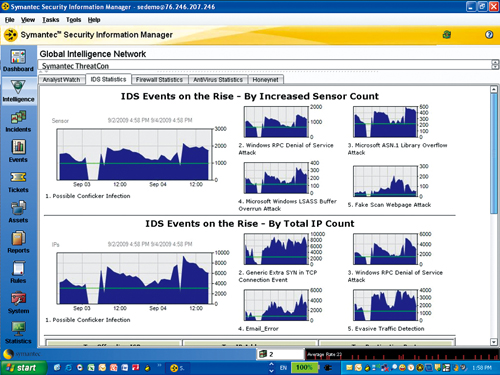500x375 pixels.
Task: Open the Honeynet tab
Action: [x=265, y=80]
